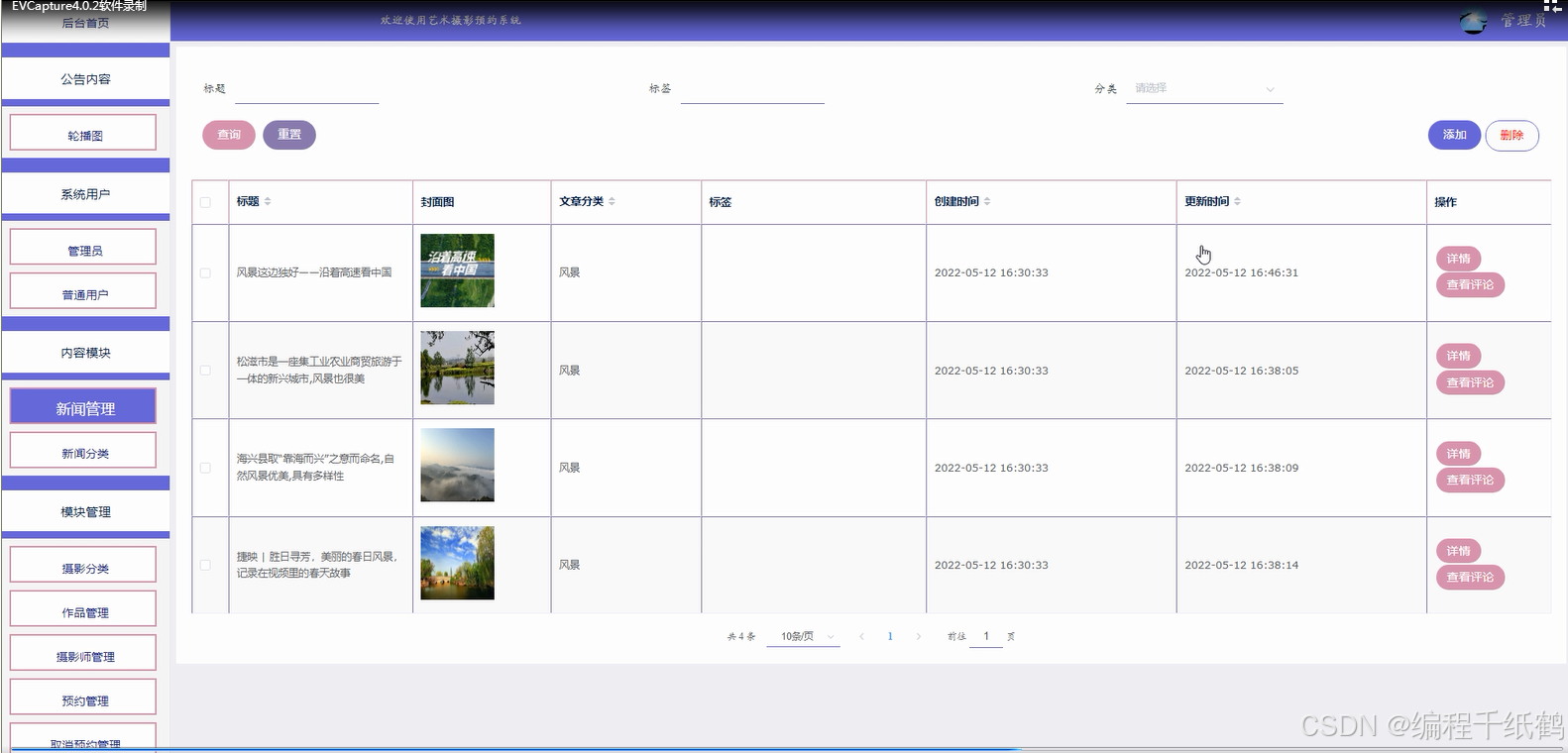Viewport: 1568px width, 753px height.
Task: Select the checkbox for the 松滋市 row
Action: tap(205, 371)
